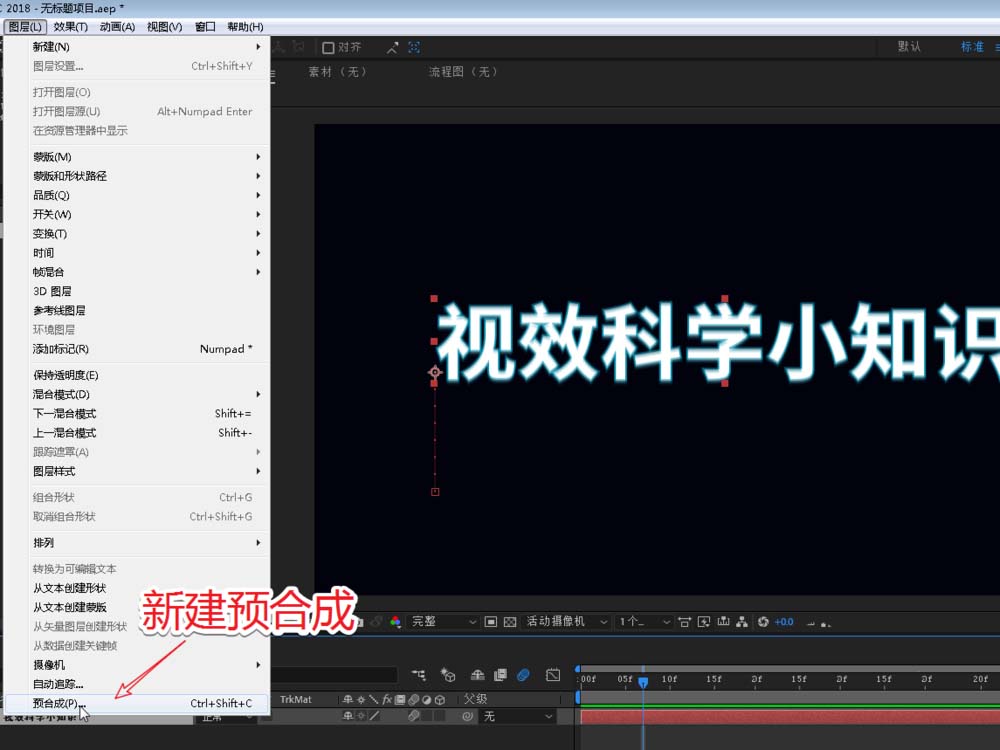
Task: Open the 完整 resolution dropdown
Action: [440, 621]
